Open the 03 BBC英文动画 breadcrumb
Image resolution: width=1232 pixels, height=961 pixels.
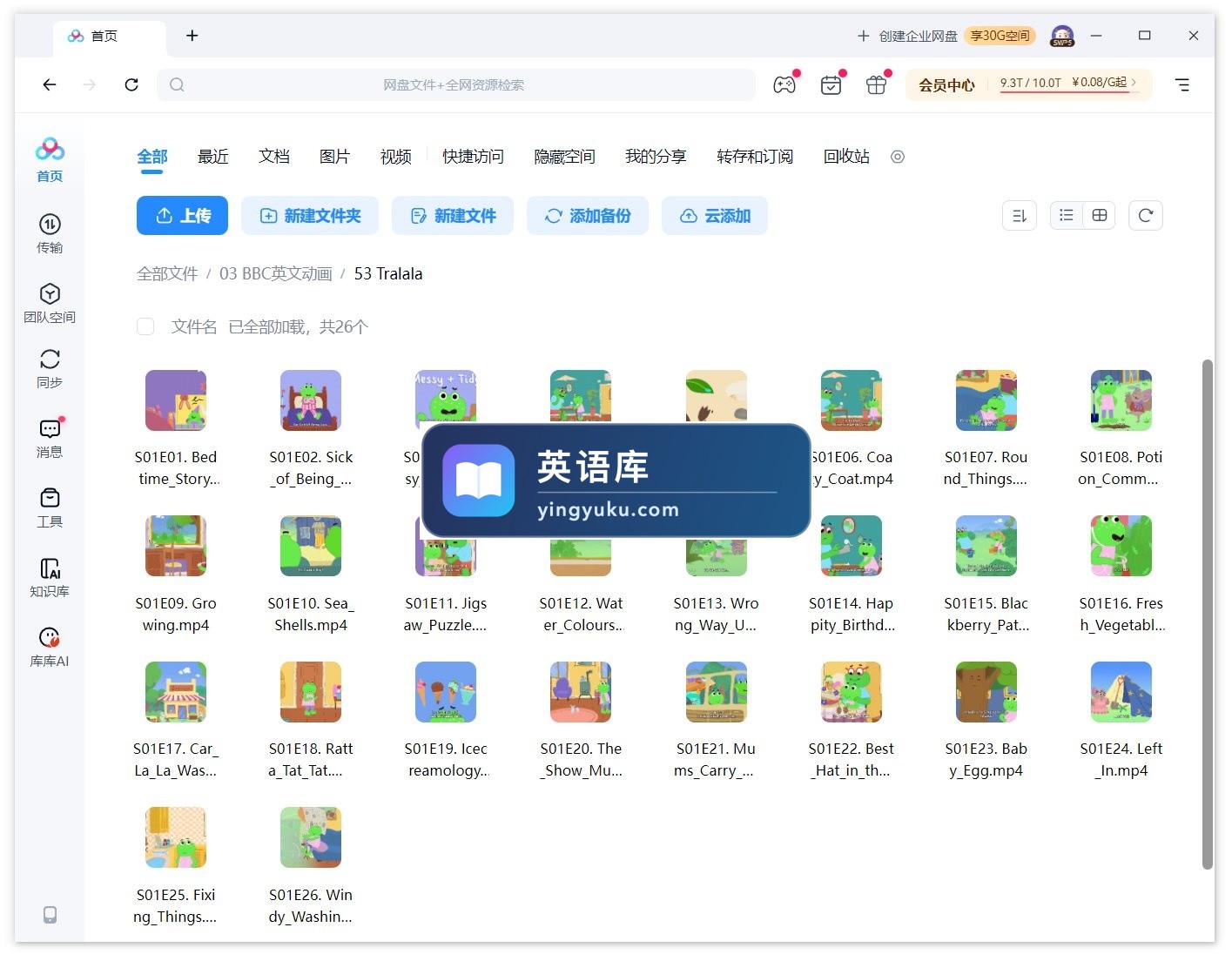276,273
